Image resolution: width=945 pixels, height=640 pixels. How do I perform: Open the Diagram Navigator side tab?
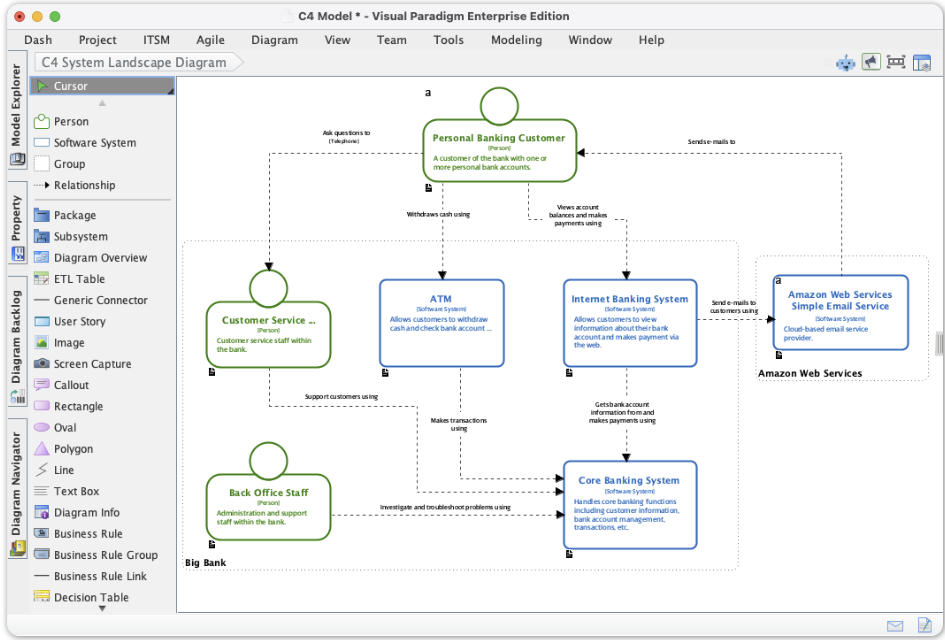pos(17,489)
